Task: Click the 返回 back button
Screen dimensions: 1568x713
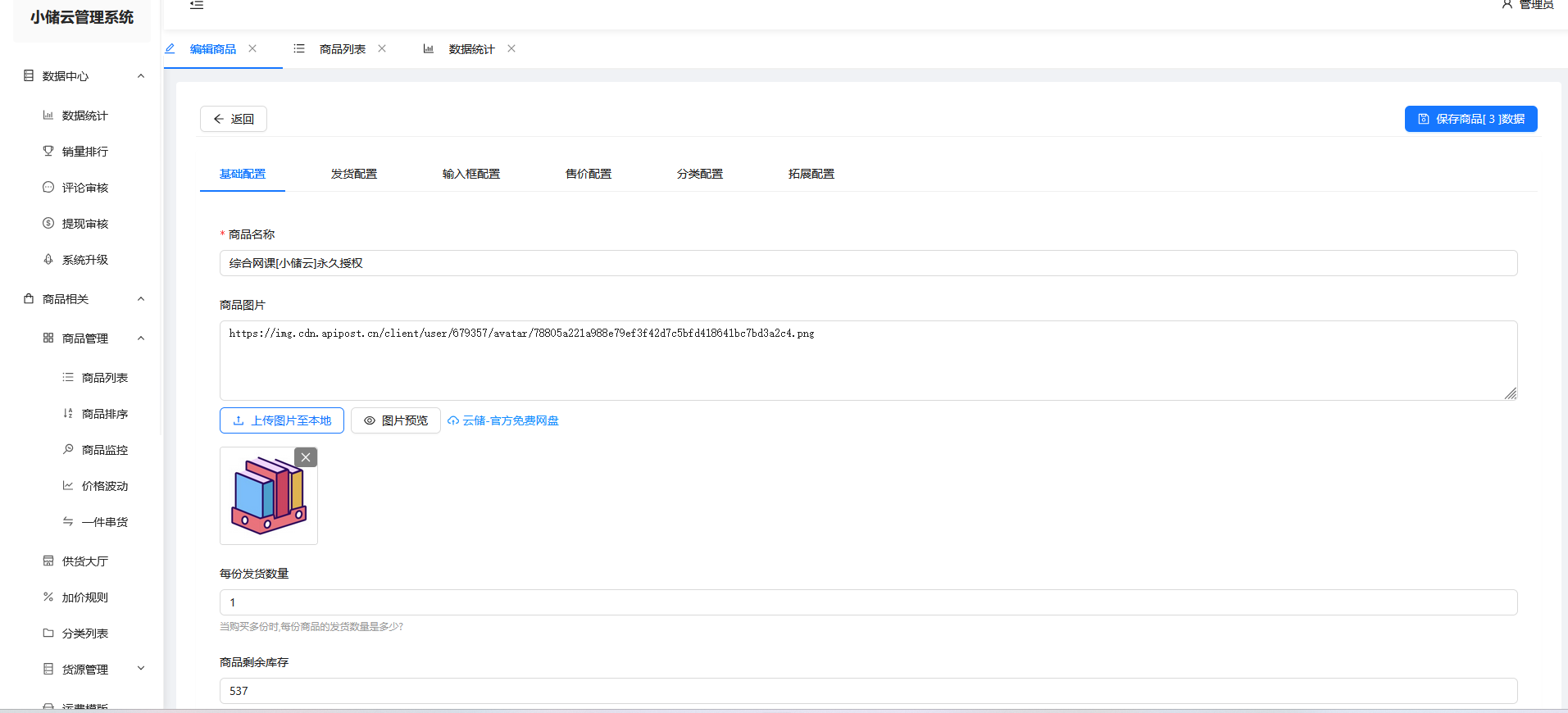Action: point(234,119)
